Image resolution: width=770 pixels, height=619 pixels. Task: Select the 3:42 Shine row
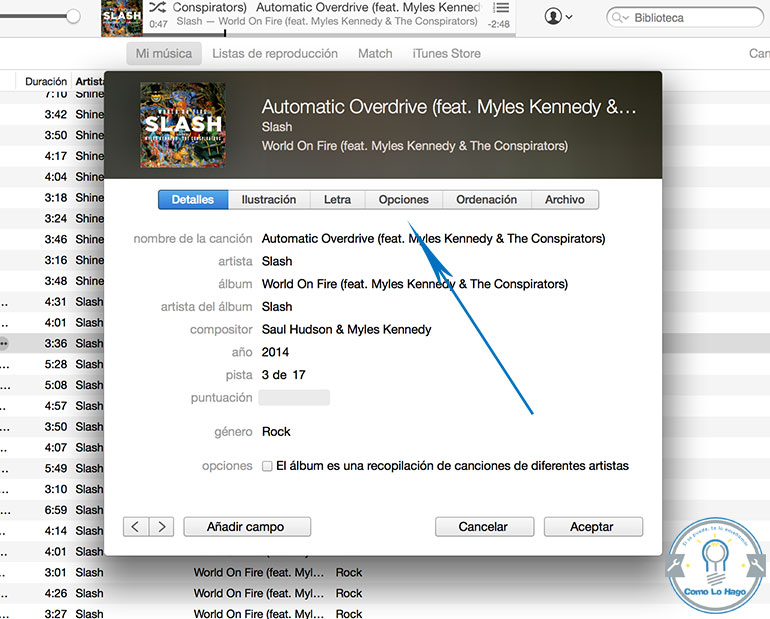coord(52,114)
